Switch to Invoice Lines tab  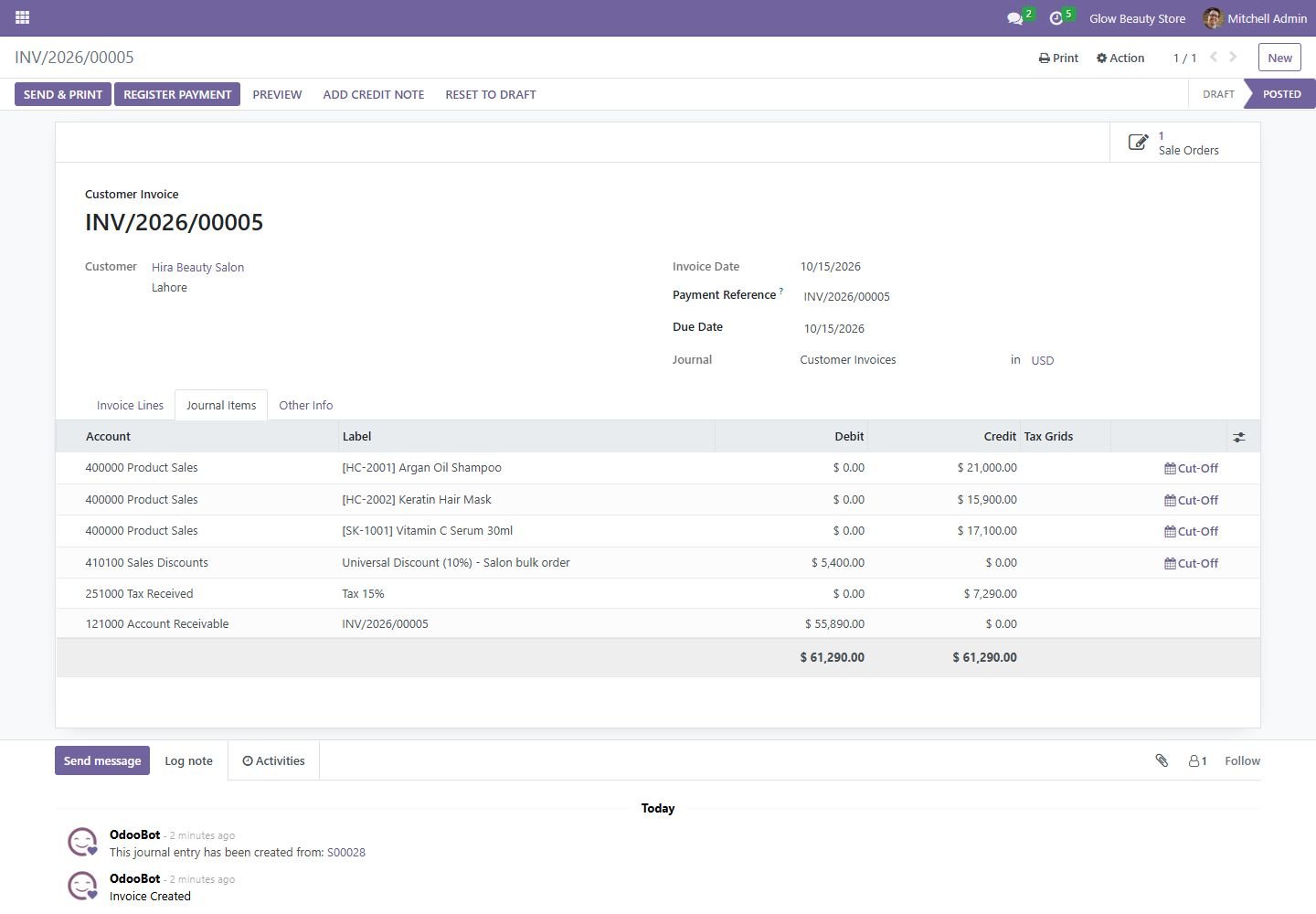pyautogui.click(x=130, y=405)
